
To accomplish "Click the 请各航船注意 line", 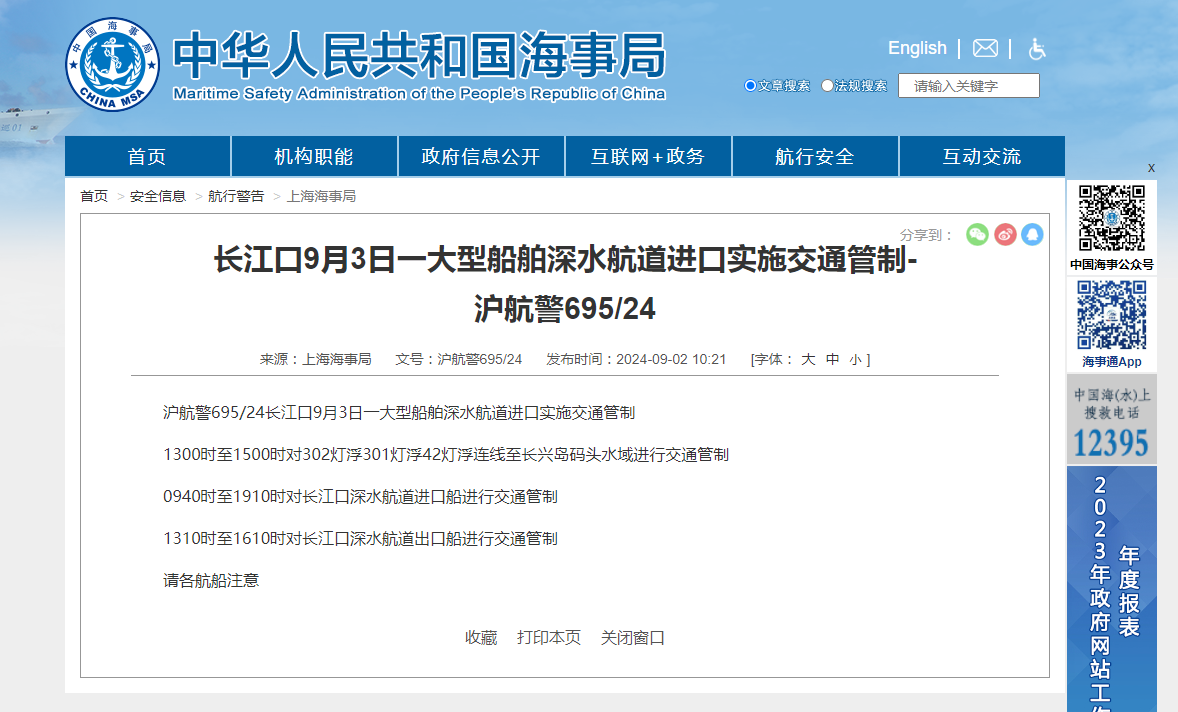I will pos(211,581).
